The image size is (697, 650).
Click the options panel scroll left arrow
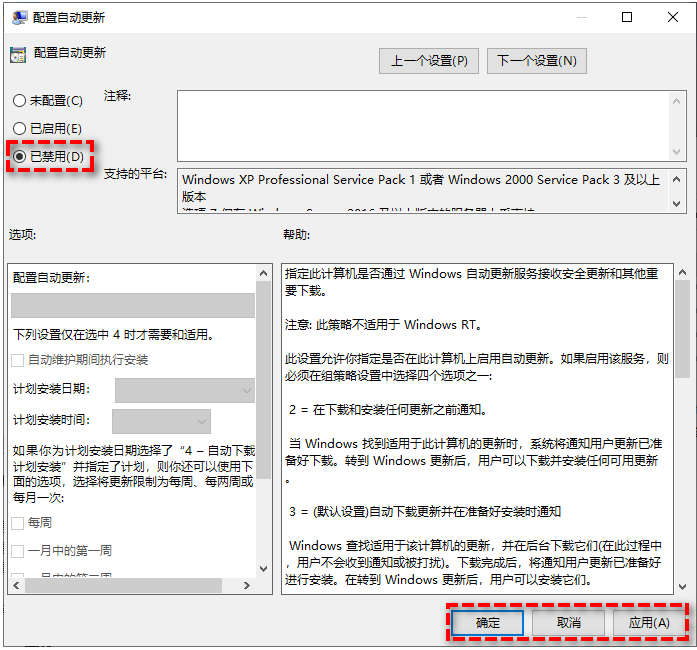click(x=16, y=585)
